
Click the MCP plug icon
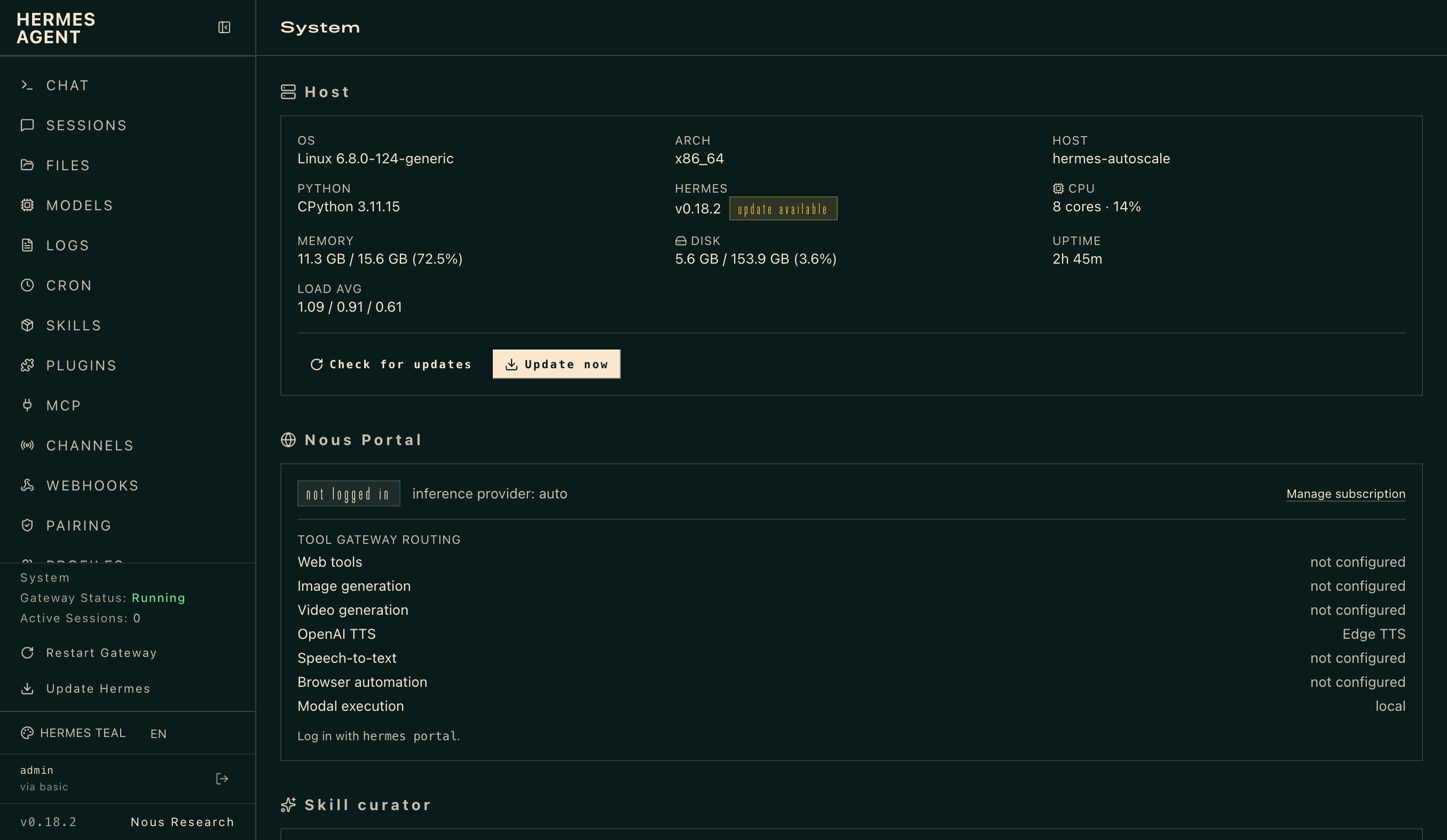(x=27, y=406)
